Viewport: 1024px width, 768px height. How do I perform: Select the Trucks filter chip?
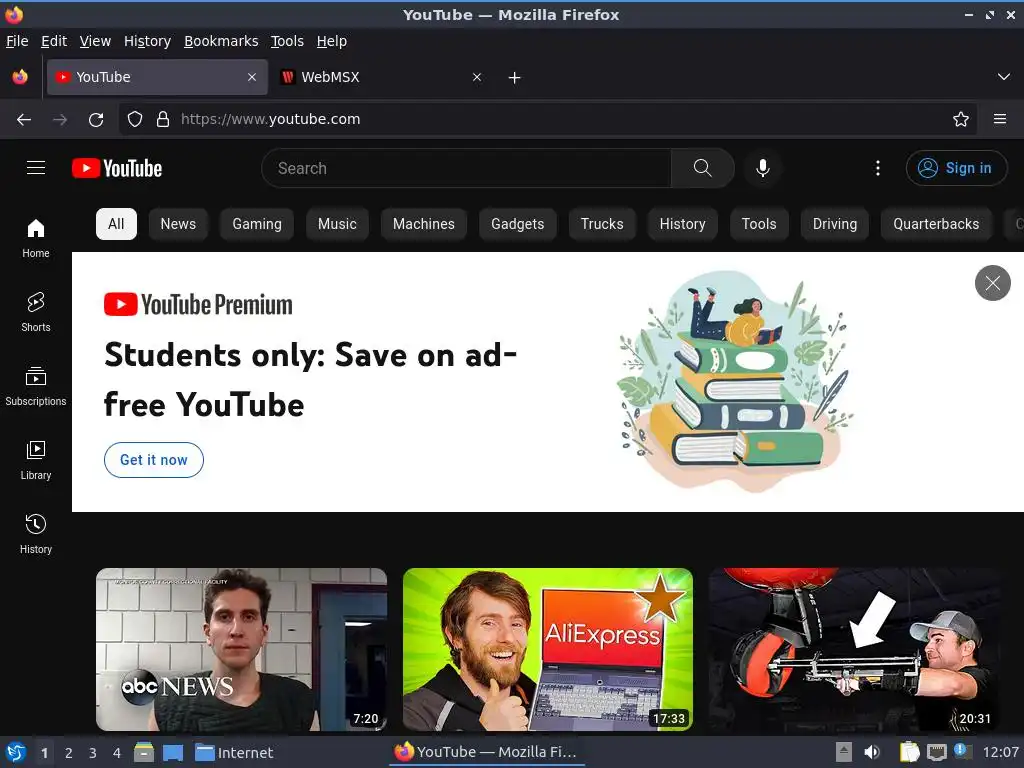pyautogui.click(x=602, y=224)
